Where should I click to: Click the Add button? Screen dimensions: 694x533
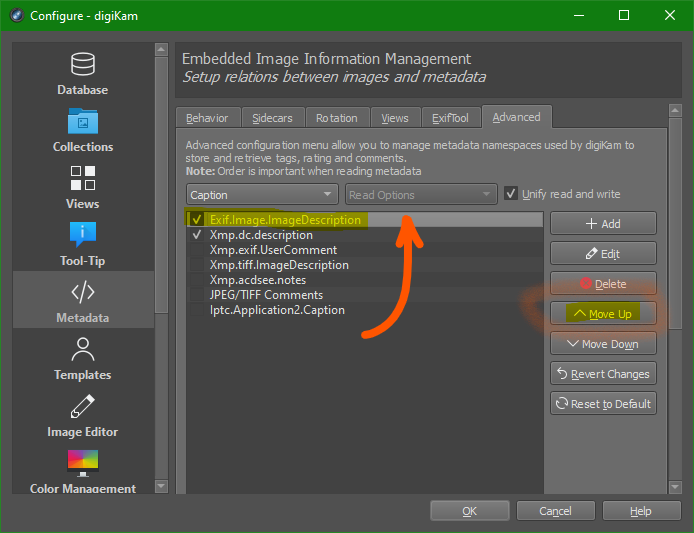click(x=603, y=224)
